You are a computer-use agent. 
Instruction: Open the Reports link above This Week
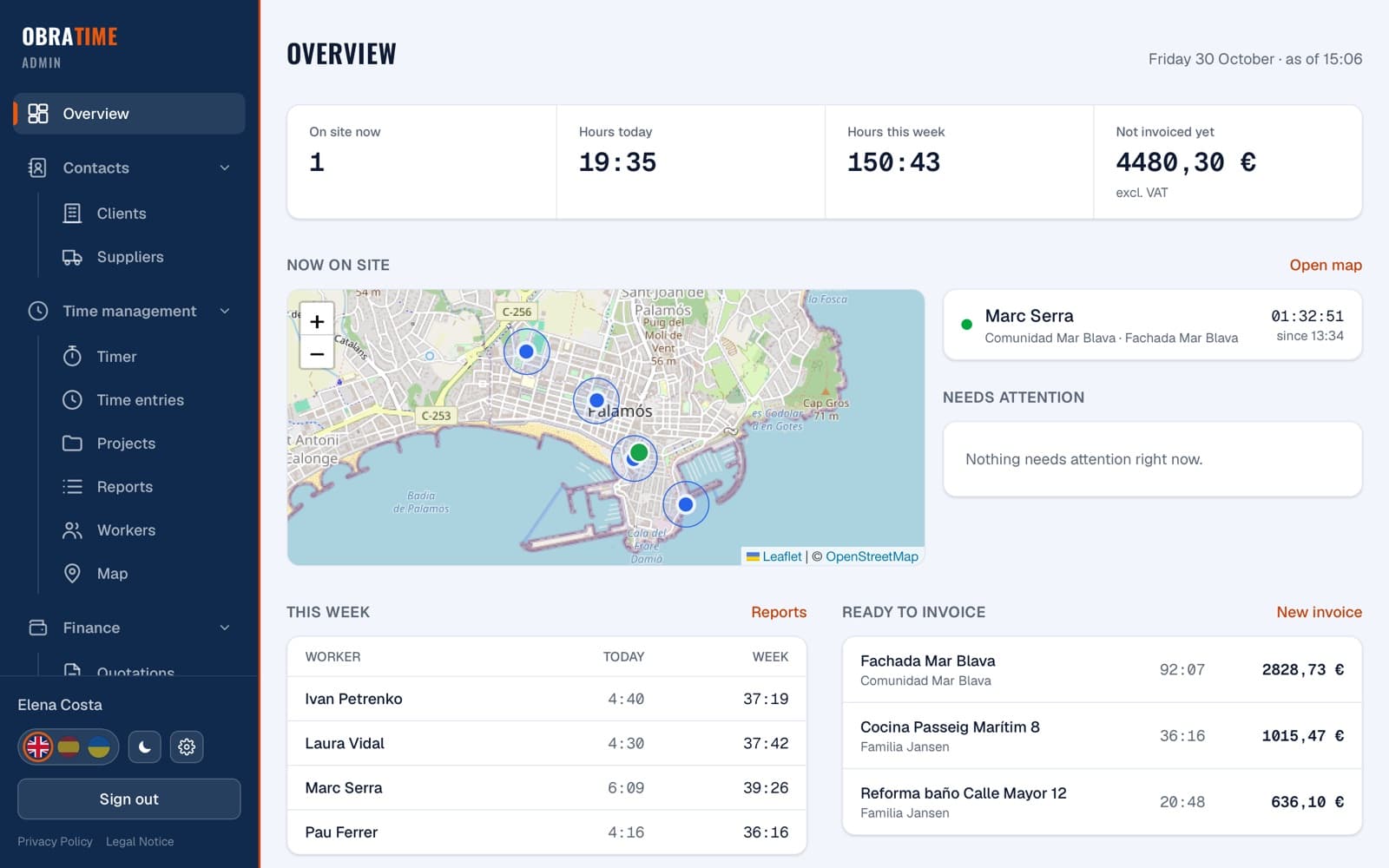pos(779,612)
